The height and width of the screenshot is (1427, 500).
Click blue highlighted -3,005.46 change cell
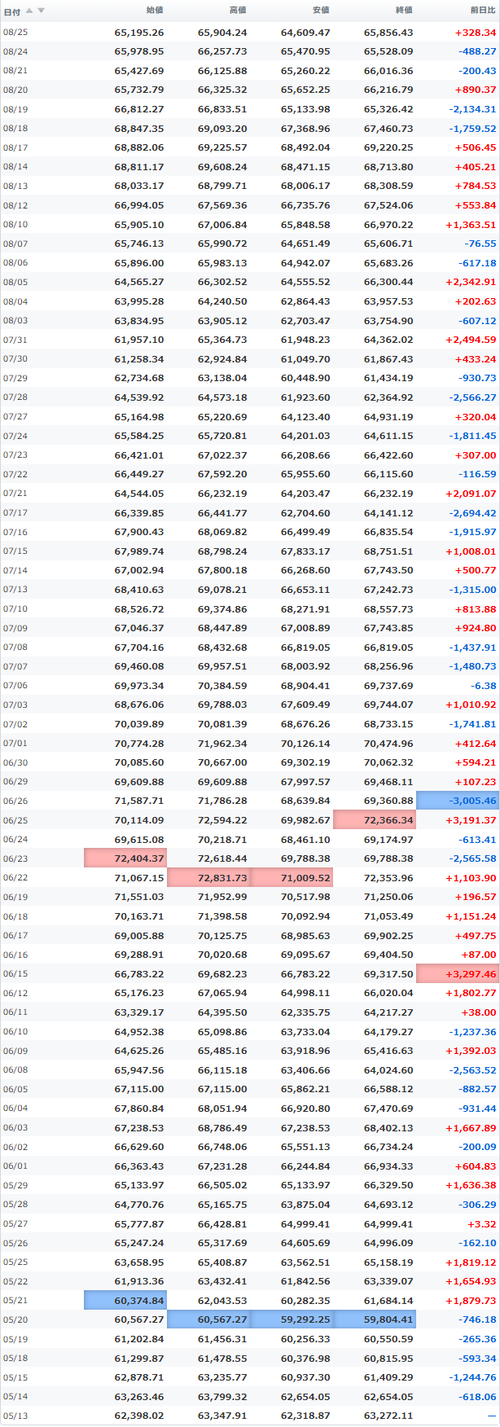tap(457, 800)
